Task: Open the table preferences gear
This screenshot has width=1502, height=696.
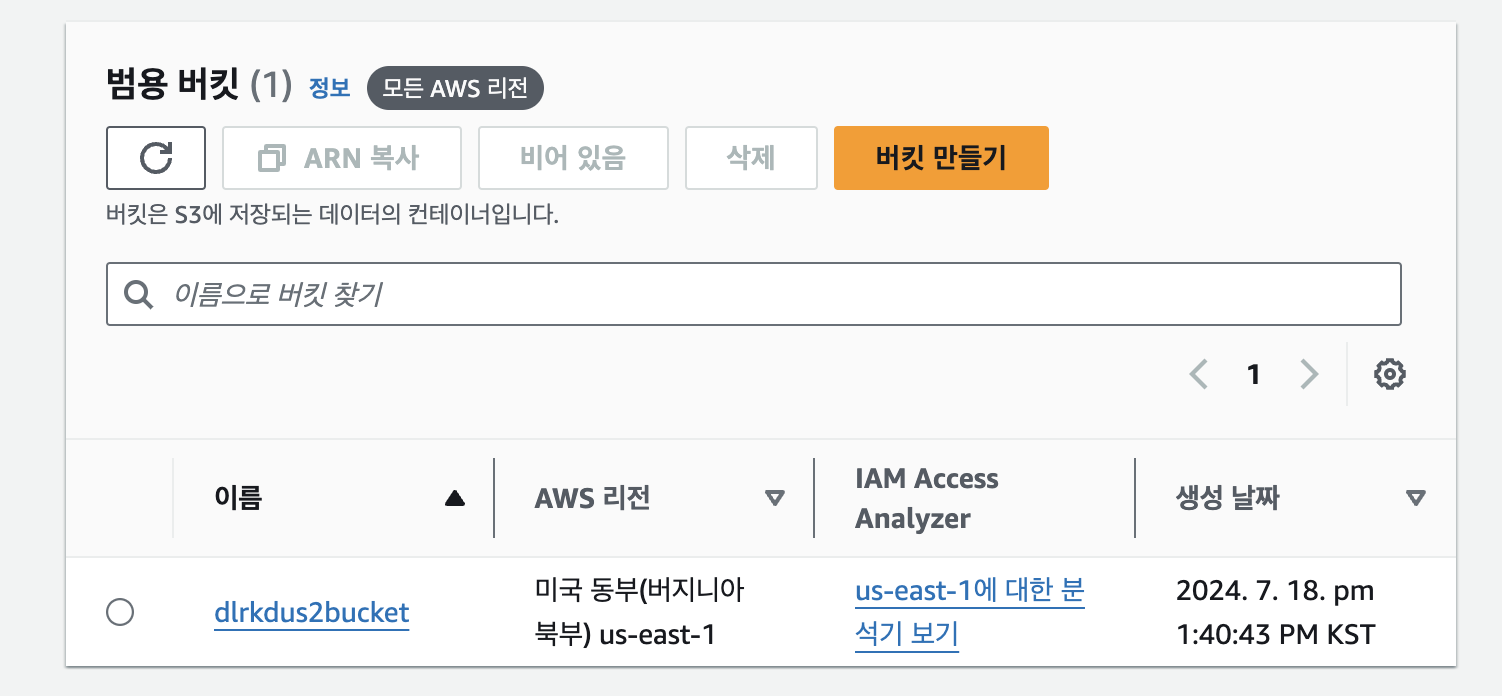Action: (x=1391, y=373)
